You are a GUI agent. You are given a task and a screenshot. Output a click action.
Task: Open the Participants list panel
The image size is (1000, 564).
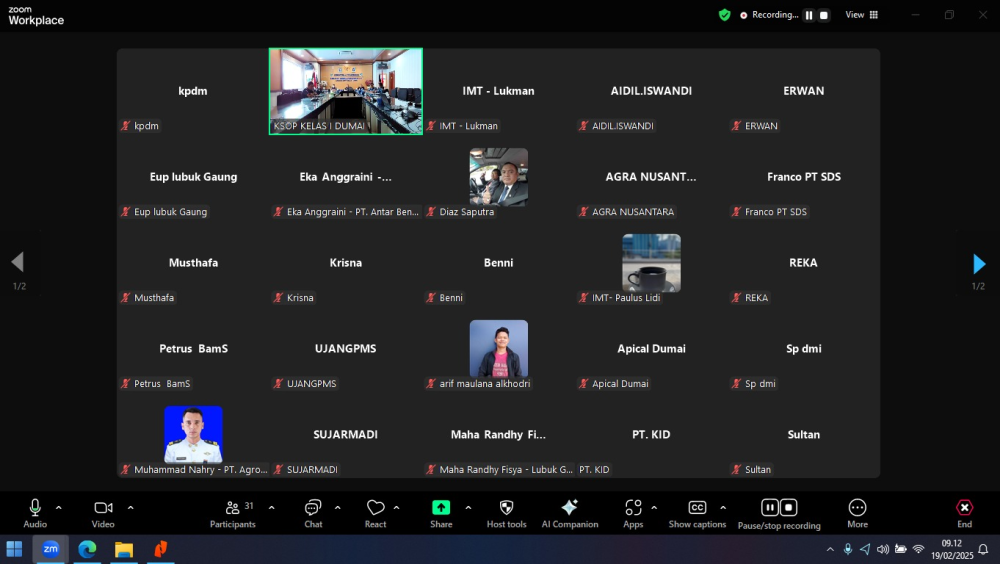click(233, 514)
